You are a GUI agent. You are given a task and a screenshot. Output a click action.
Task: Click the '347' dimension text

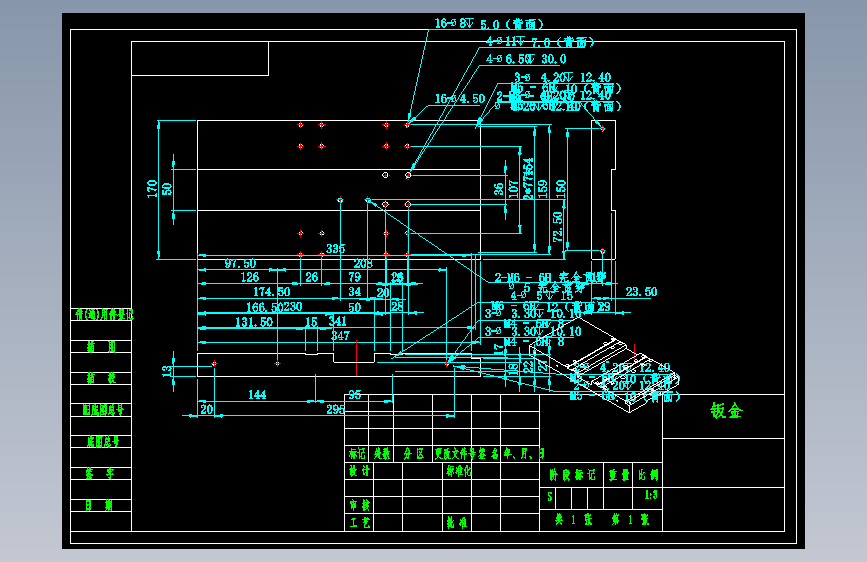click(340, 335)
